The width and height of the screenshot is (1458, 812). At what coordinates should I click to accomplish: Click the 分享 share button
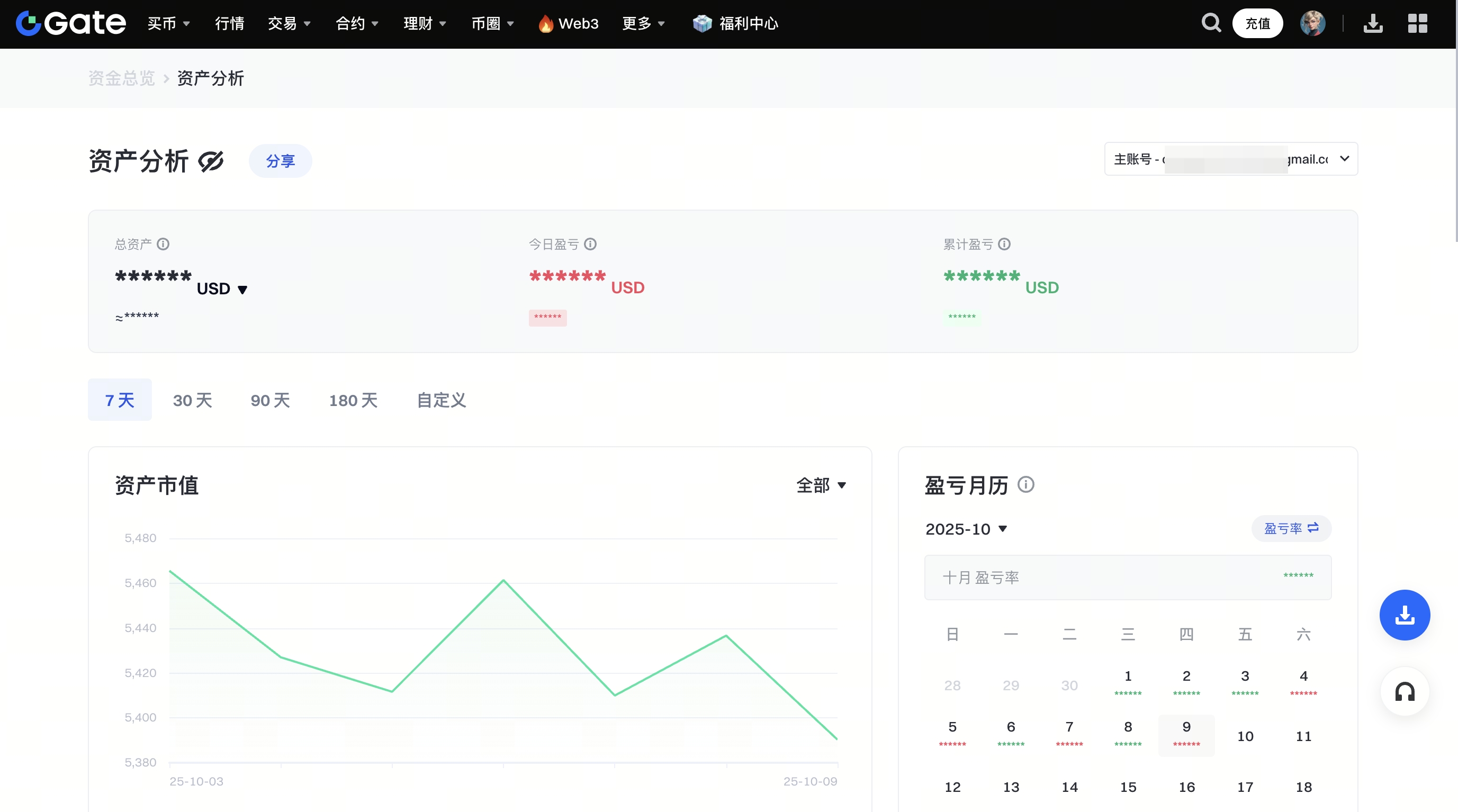click(280, 161)
